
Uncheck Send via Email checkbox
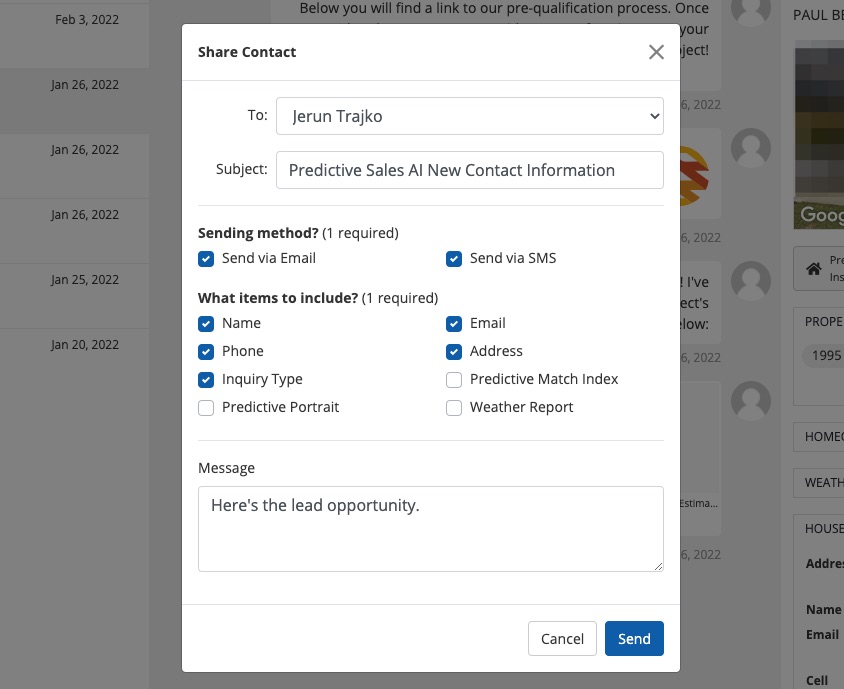206,258
